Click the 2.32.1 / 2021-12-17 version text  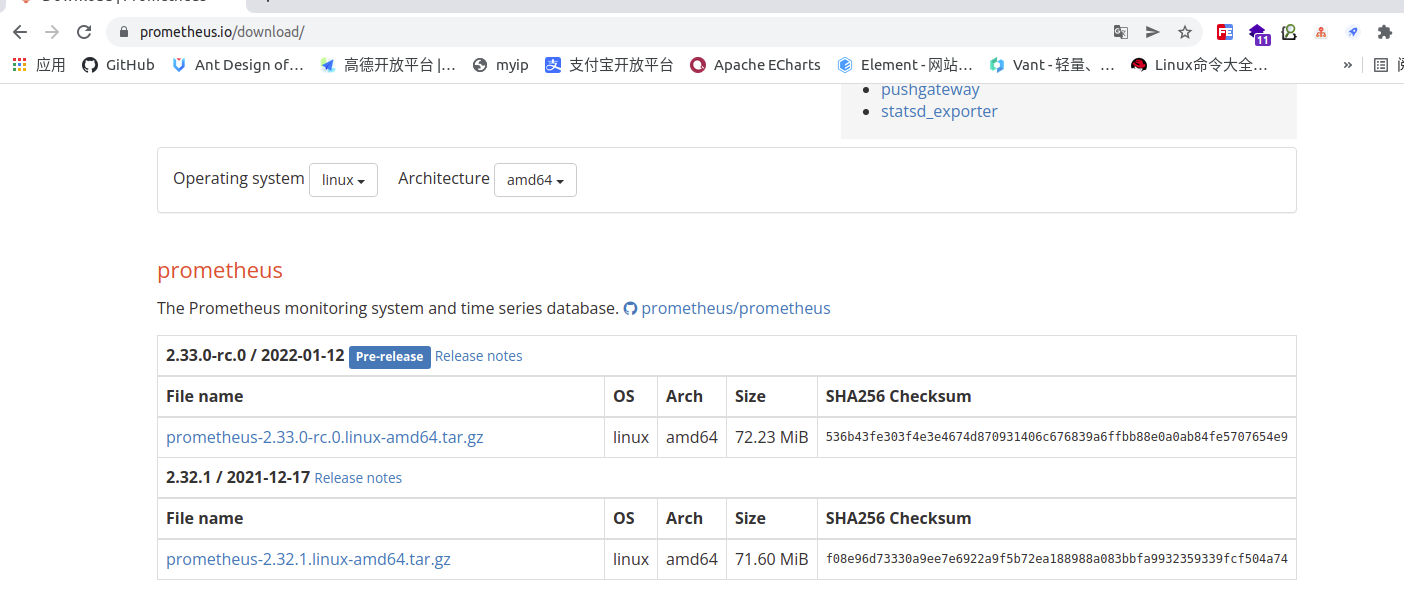click(x=238, y=478)
